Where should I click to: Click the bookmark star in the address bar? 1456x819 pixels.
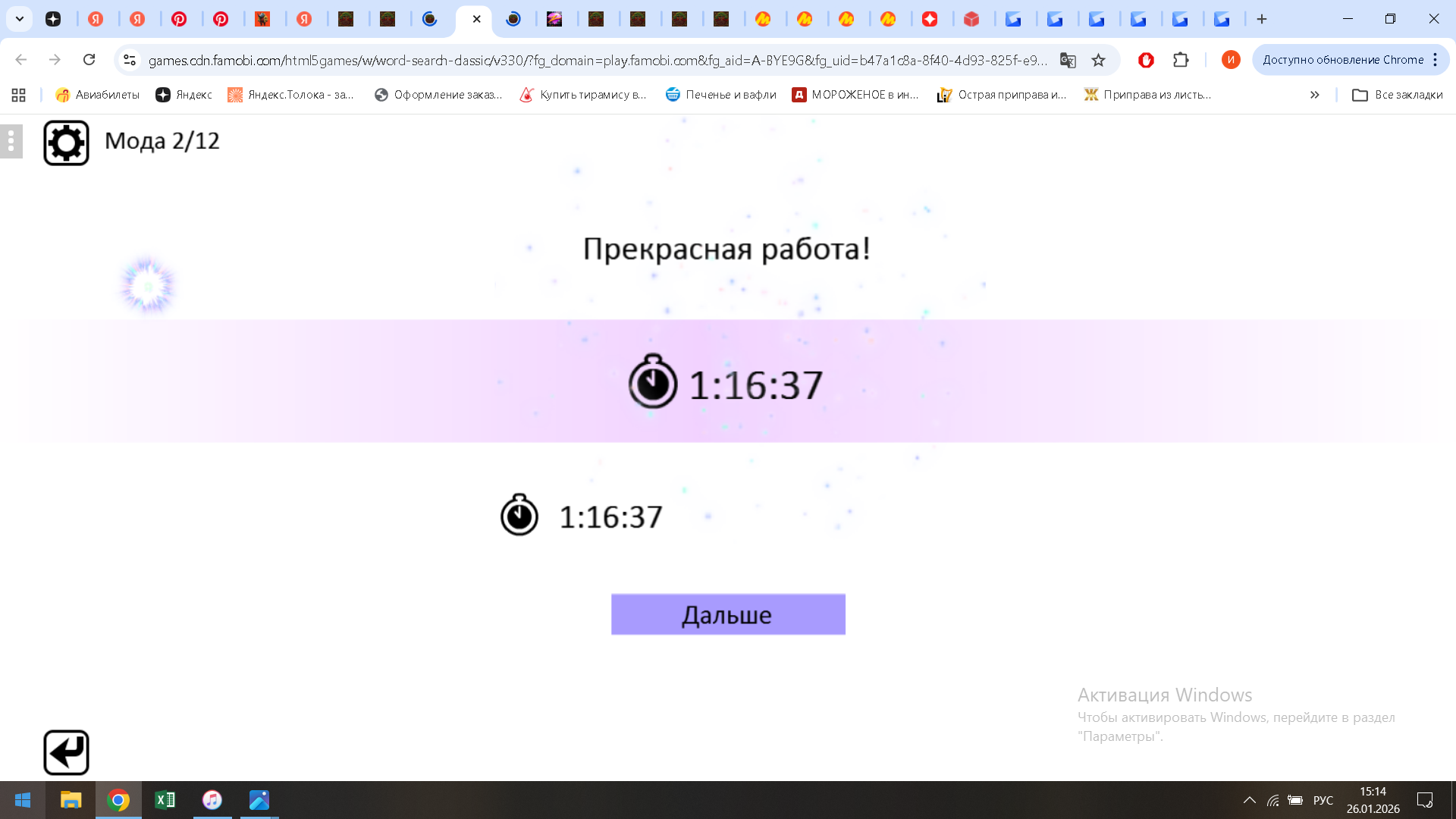[1099, 60]
